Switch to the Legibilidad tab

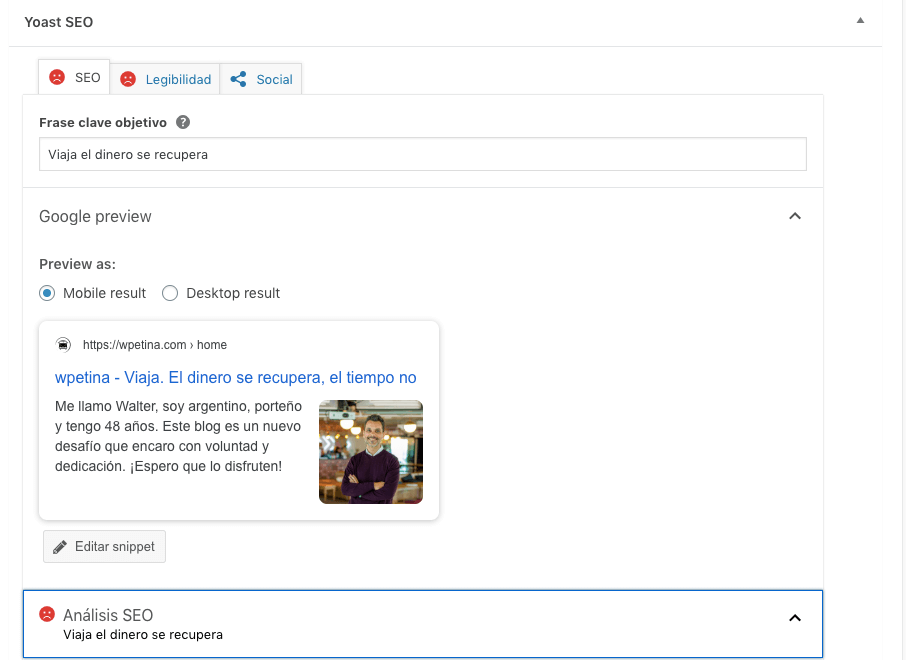[x=165, y=79]
